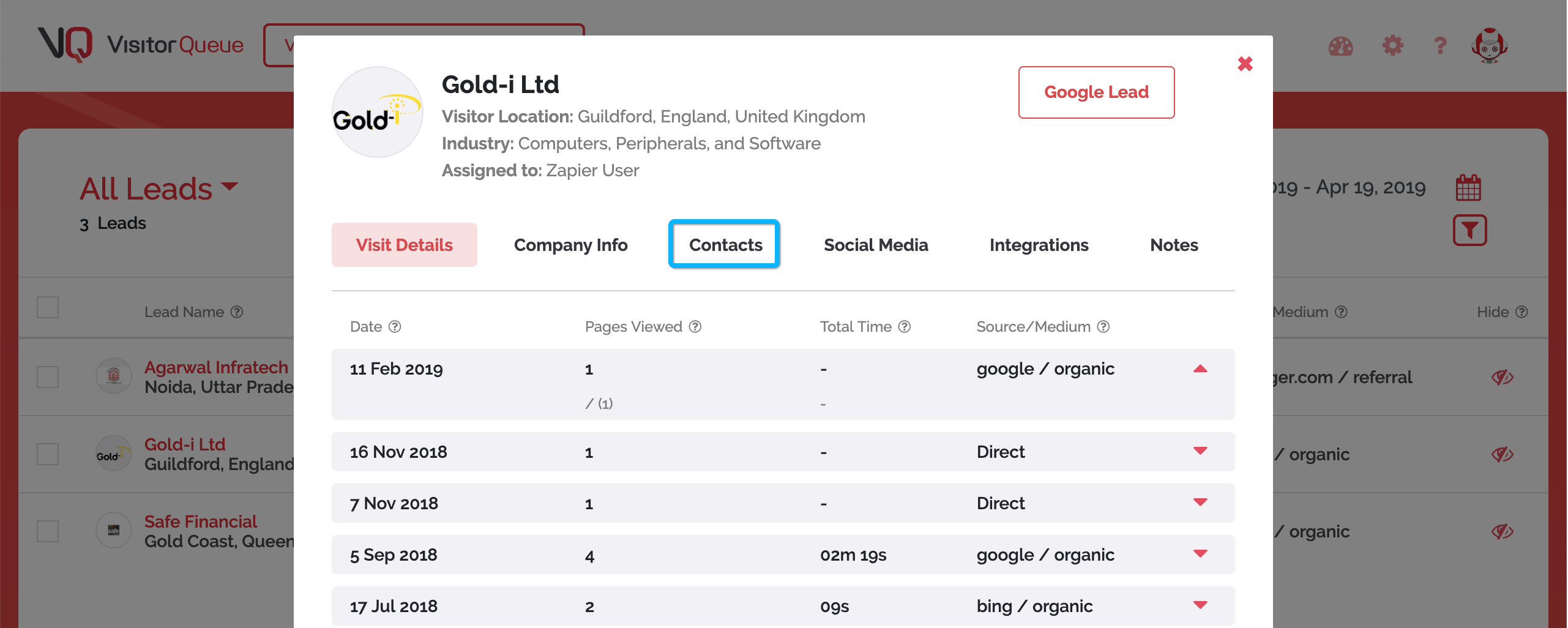Click the question mark help icon
Screen dimensions: 1568x628
[1439, 46]
